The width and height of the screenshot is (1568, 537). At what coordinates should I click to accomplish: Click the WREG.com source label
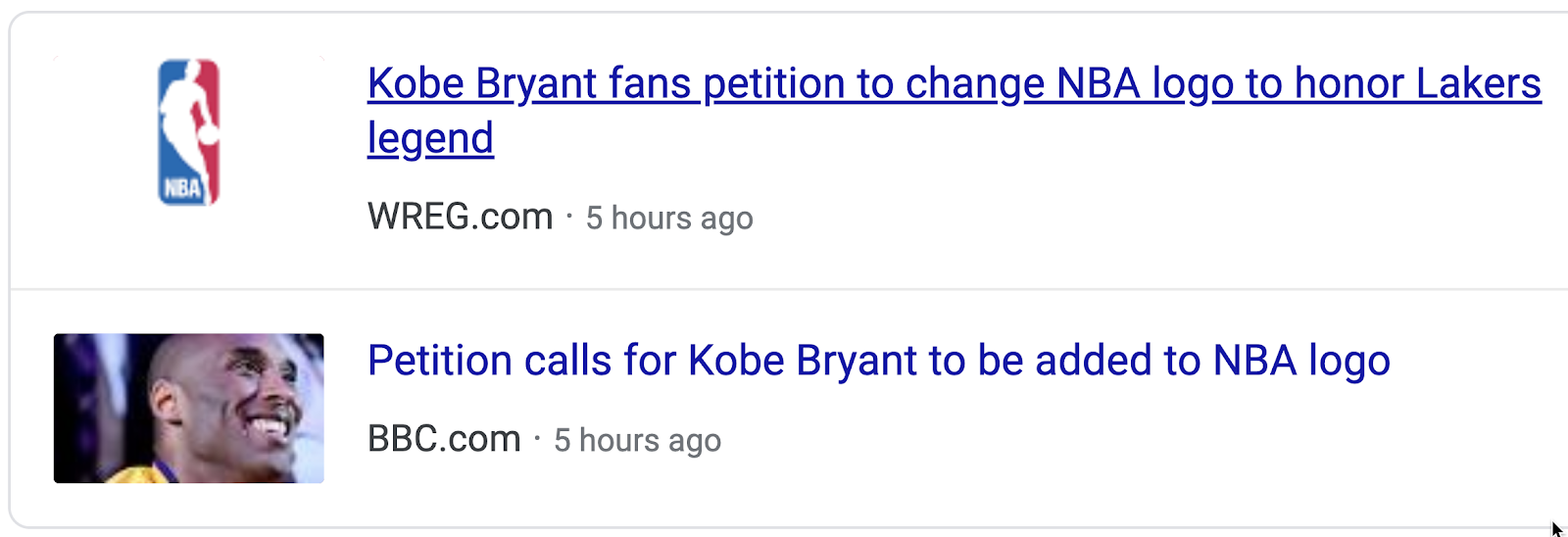[460, 217]
